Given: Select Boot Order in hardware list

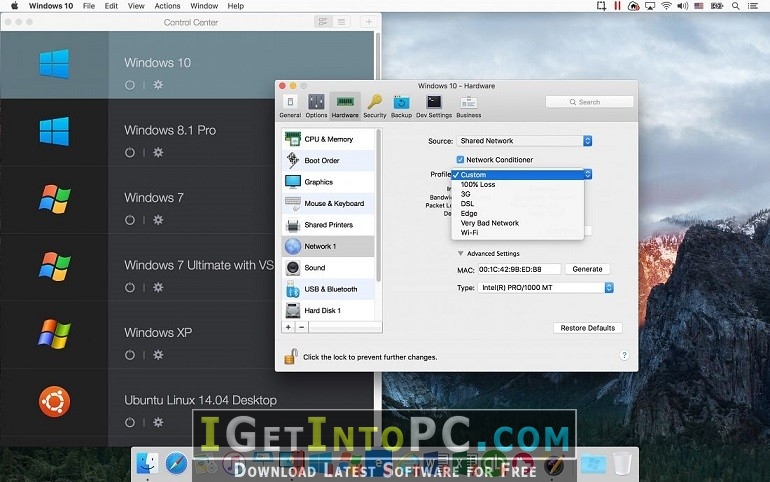Looking at the screenshot, I should pyautogui.click(x=328, y=161).
